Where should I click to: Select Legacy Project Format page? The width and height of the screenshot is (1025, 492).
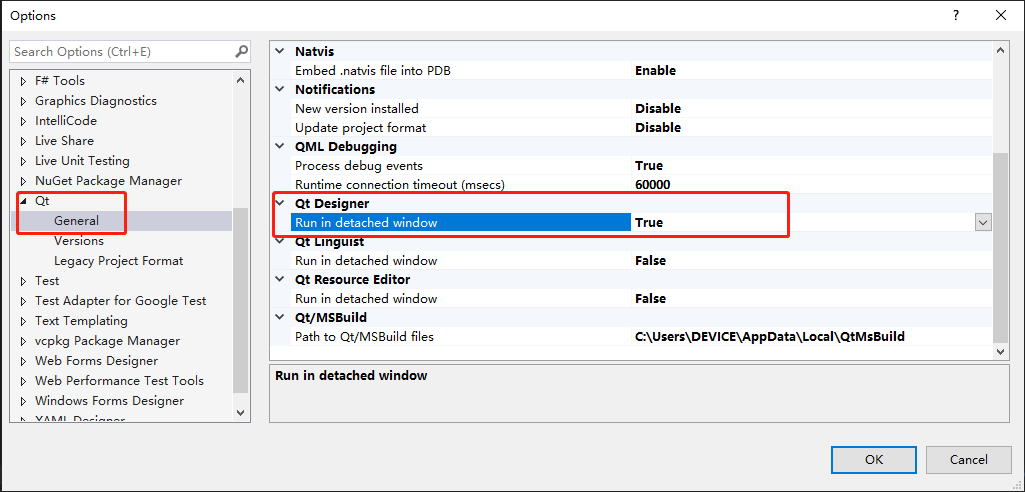click(x=118, y=261)
